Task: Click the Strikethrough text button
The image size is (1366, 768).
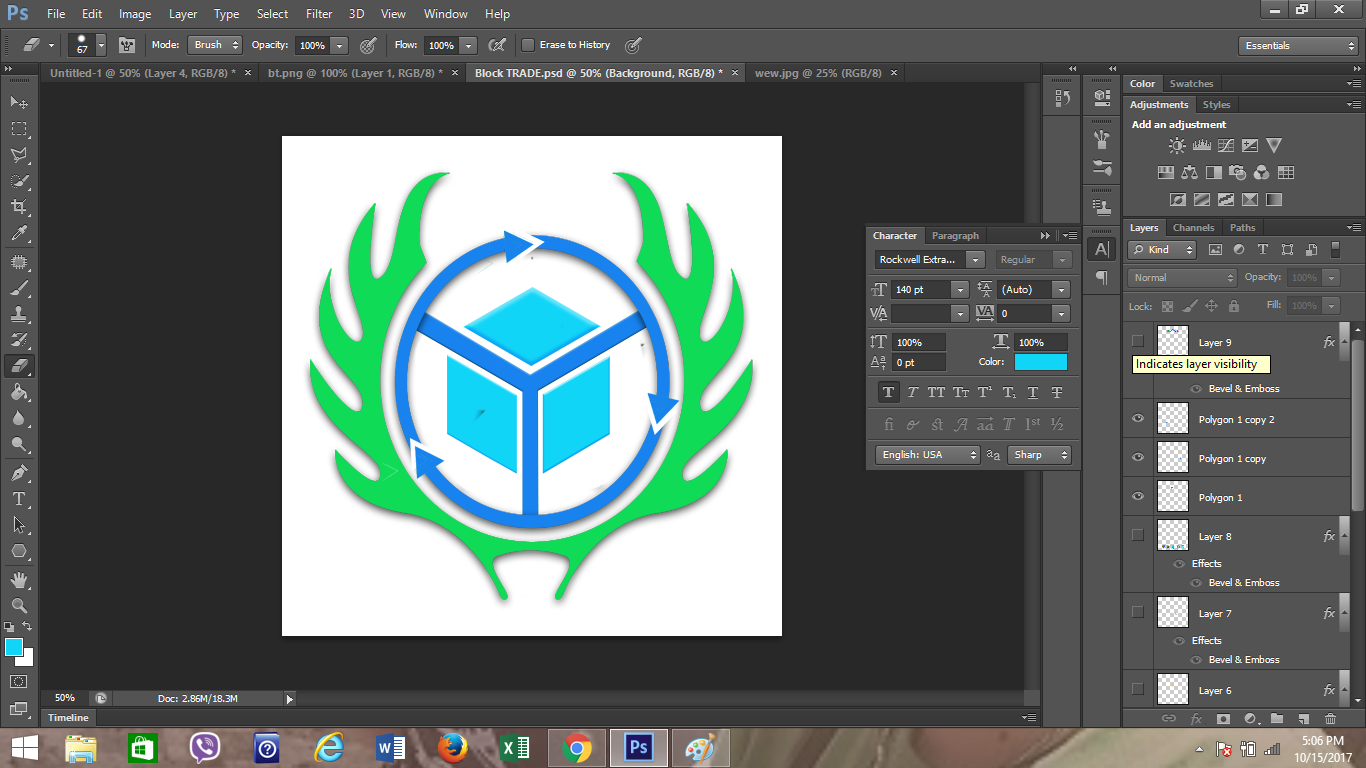Action: click(1057, 393)
